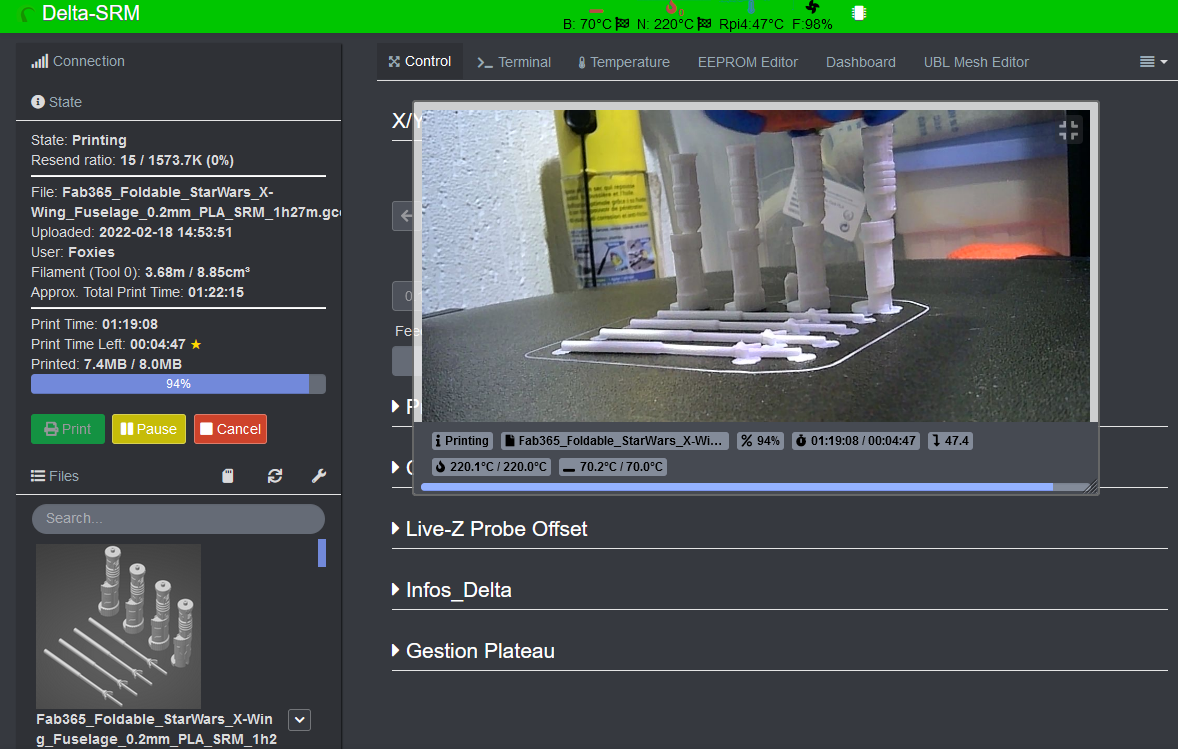Viewport: 1178px width, 749px height.
Task: Expand the Live-Z Probe Offset section
Action: (x=496, y=529)
